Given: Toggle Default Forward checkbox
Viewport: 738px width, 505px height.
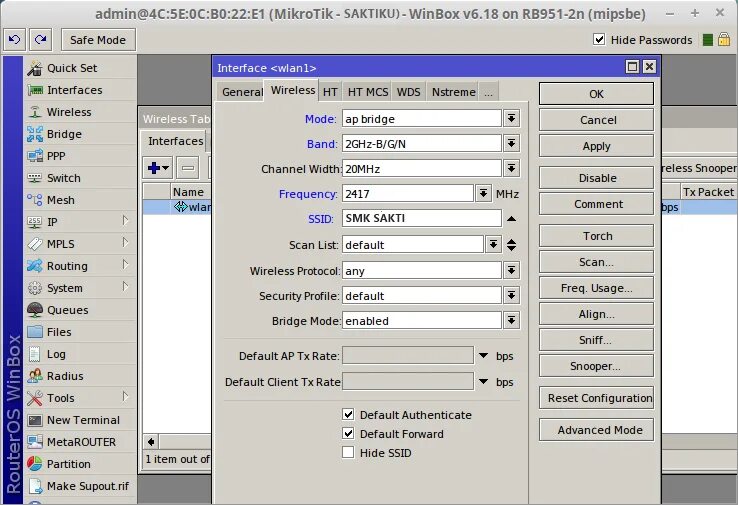Looking at the screenshot, I should [348, 433].
